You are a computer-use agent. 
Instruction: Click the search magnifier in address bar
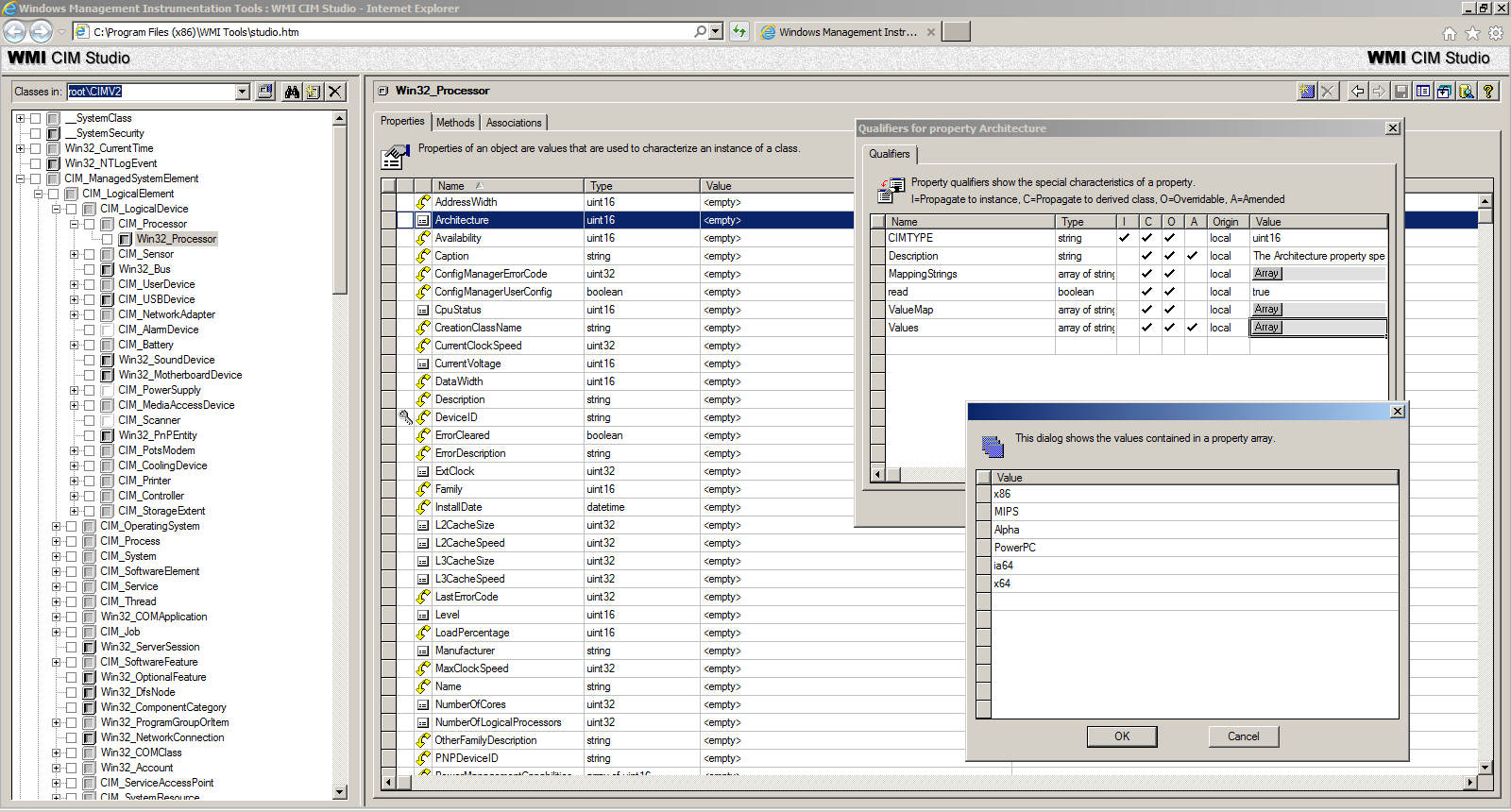(700, 31)
